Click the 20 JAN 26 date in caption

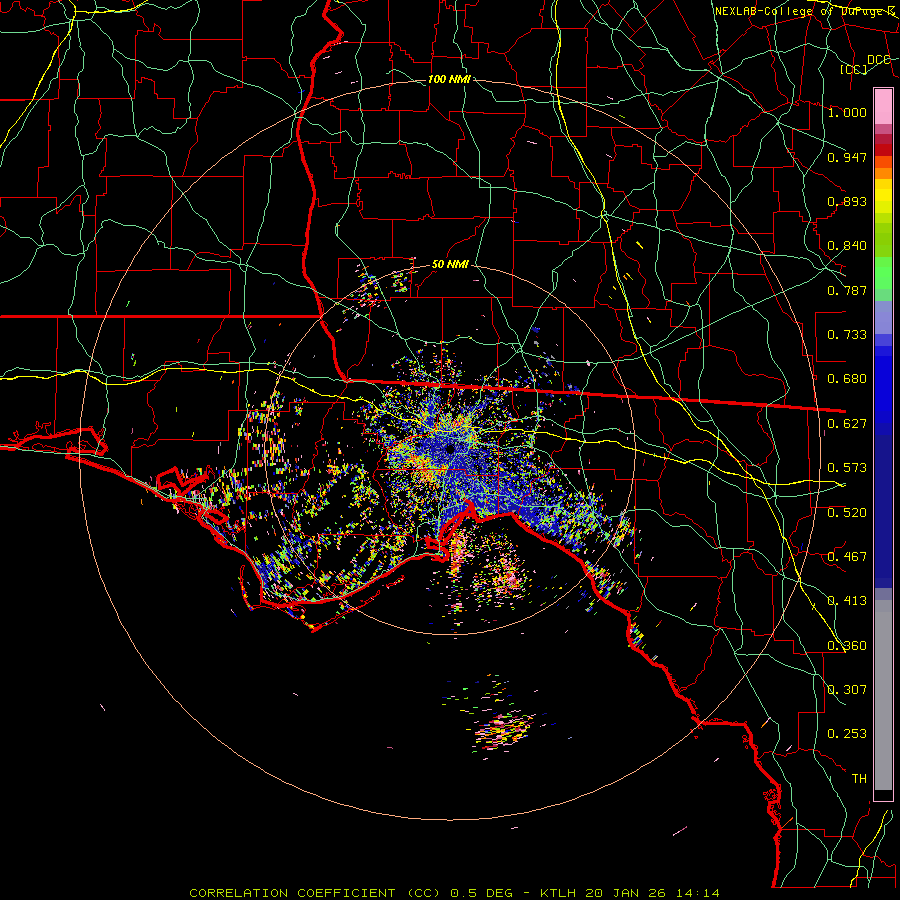[x=624, y=893]
